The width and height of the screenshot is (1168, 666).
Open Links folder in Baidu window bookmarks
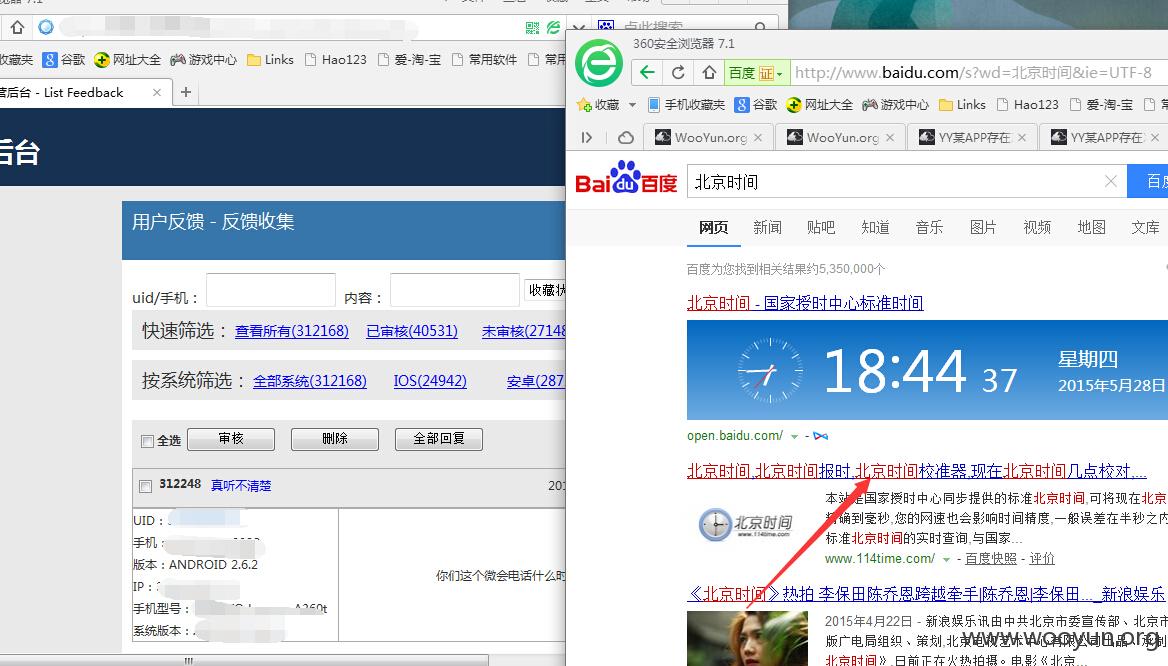tap(962, 105)
